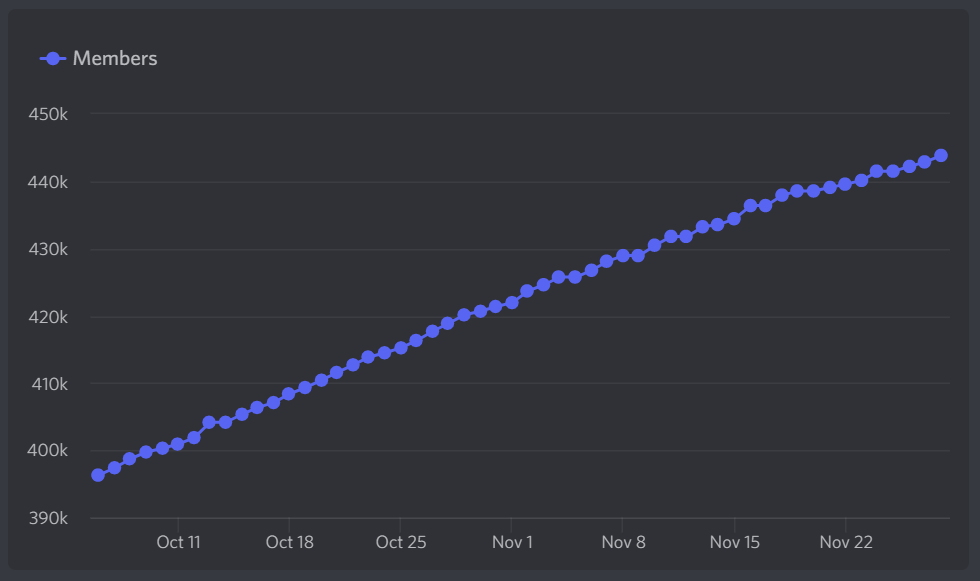The height and width of the screenshot is (581, 980).
Task: Click the Oct 25 axis label
Action: (x=401, y=542)
